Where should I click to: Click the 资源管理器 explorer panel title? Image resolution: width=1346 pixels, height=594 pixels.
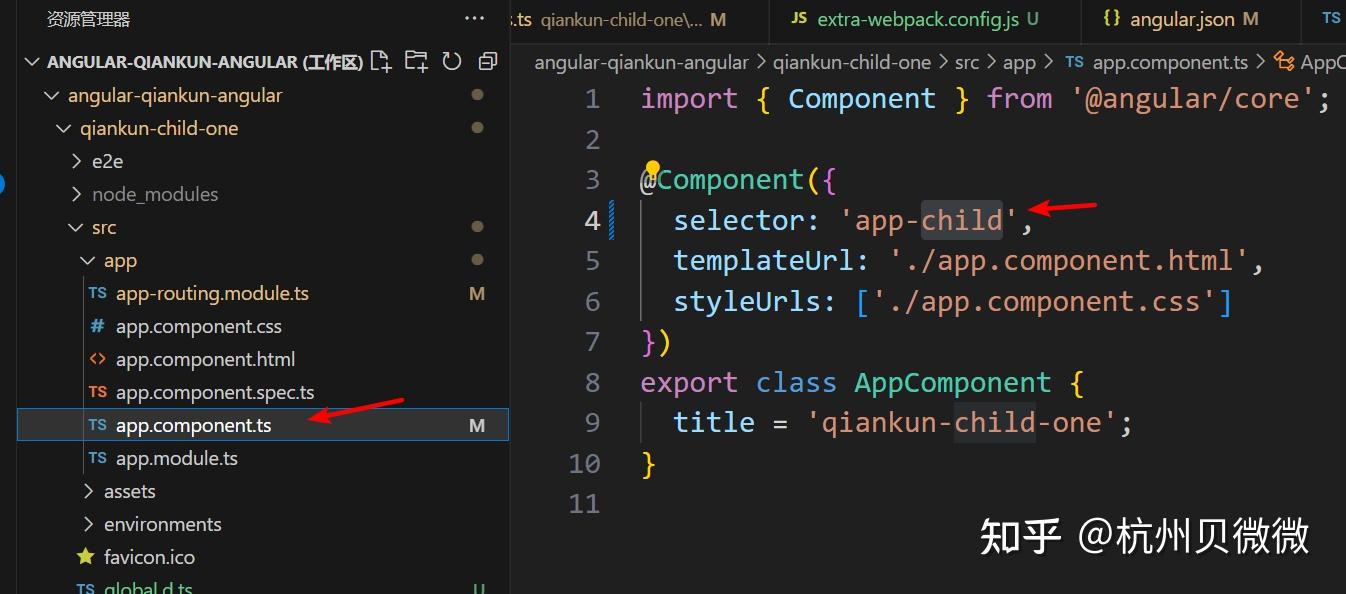pyautogui.click(x=89, y=19)
